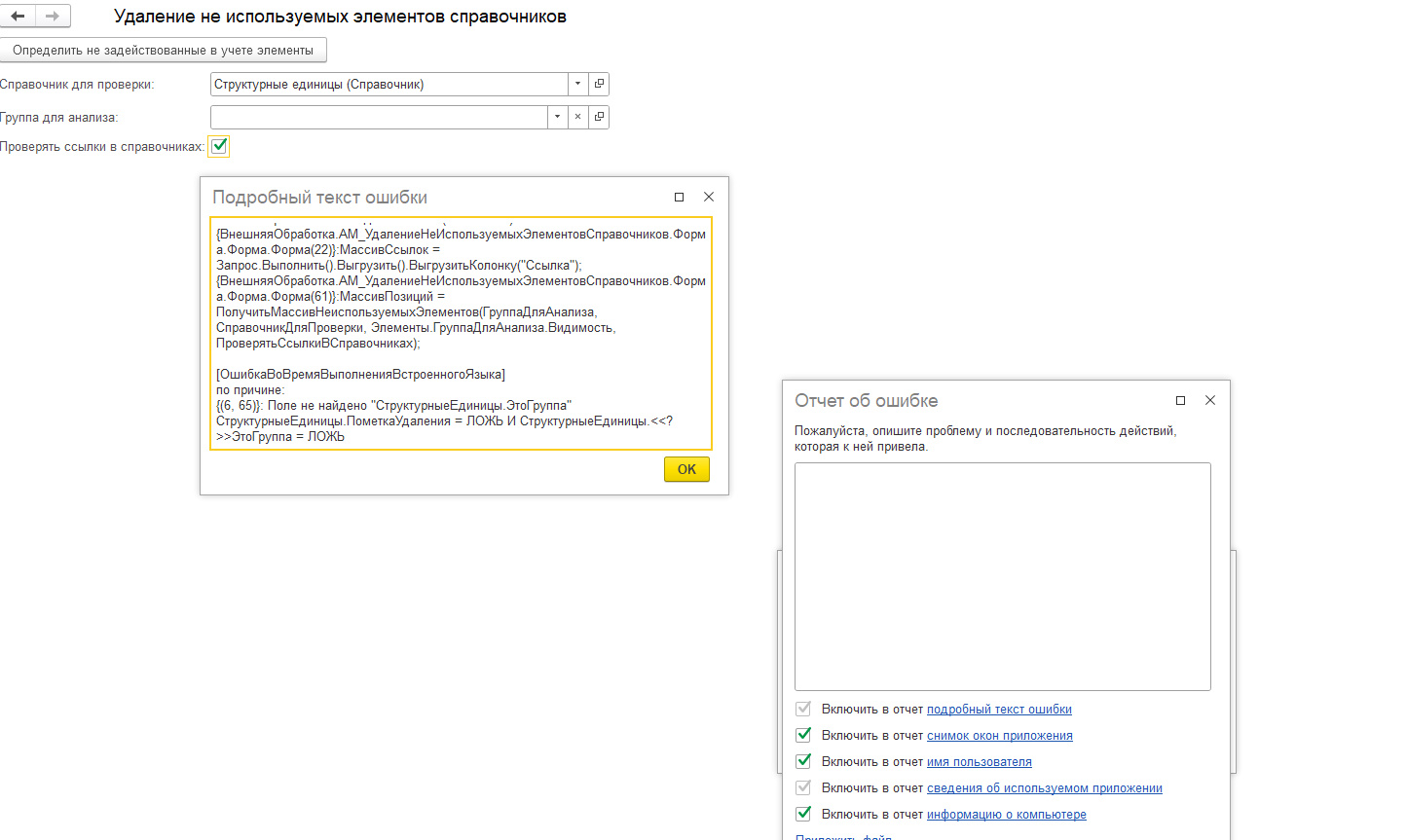Maximize the detailed error text dialog
Viewport: 1407px width, 840px height.
point(679,197)
